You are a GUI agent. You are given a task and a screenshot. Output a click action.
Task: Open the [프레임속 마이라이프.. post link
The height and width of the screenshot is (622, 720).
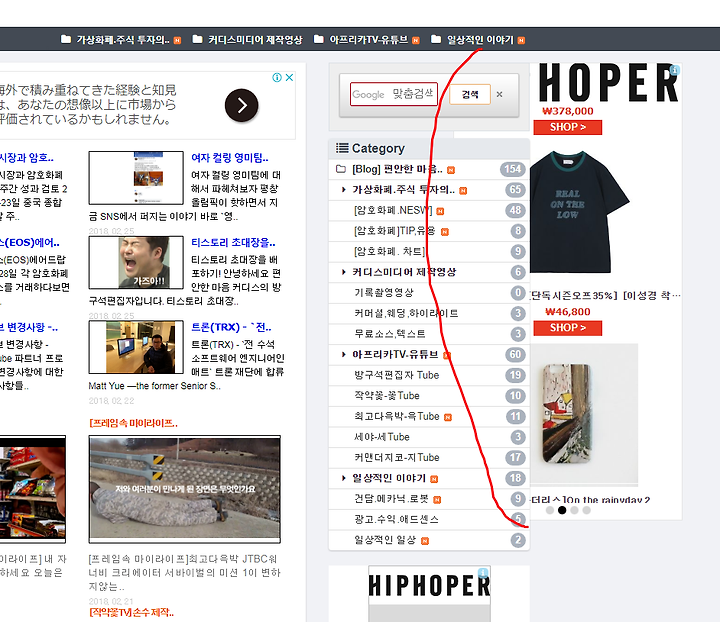[134, 423]
